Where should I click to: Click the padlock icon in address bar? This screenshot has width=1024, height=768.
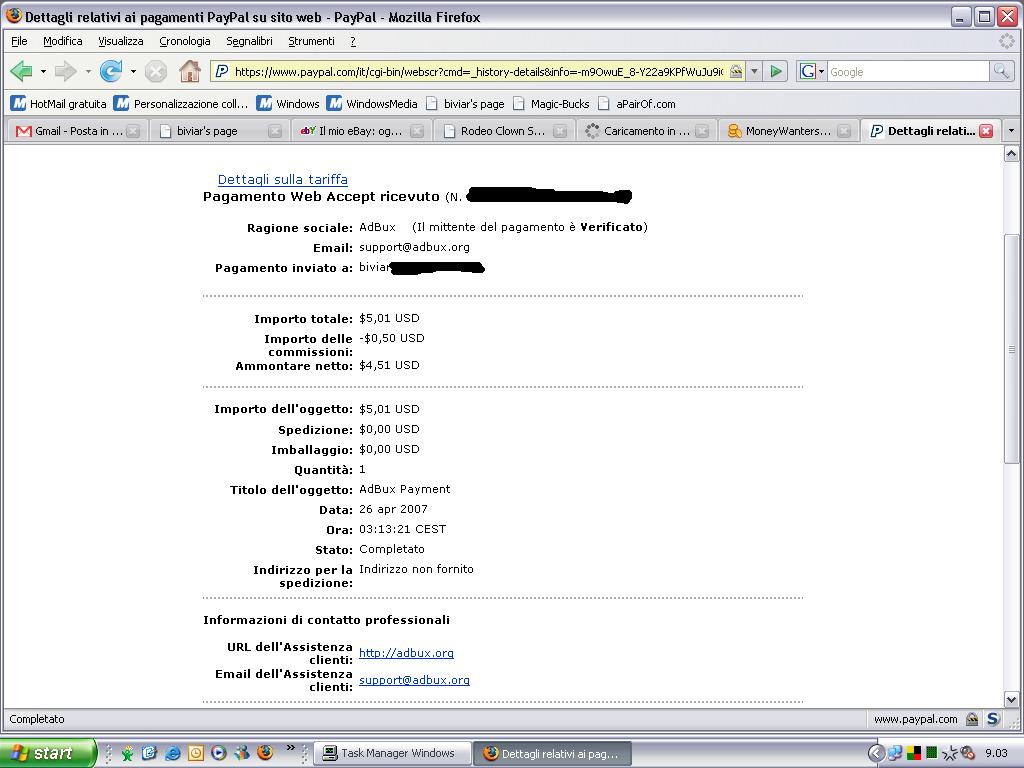[x=736, y=71]
